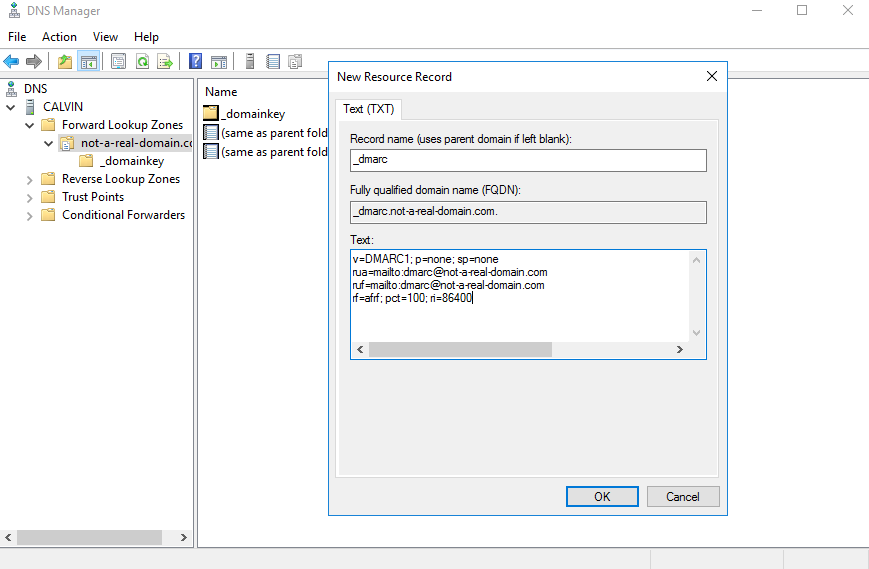Click the green Refresh toolbar icon

[142, 61]
